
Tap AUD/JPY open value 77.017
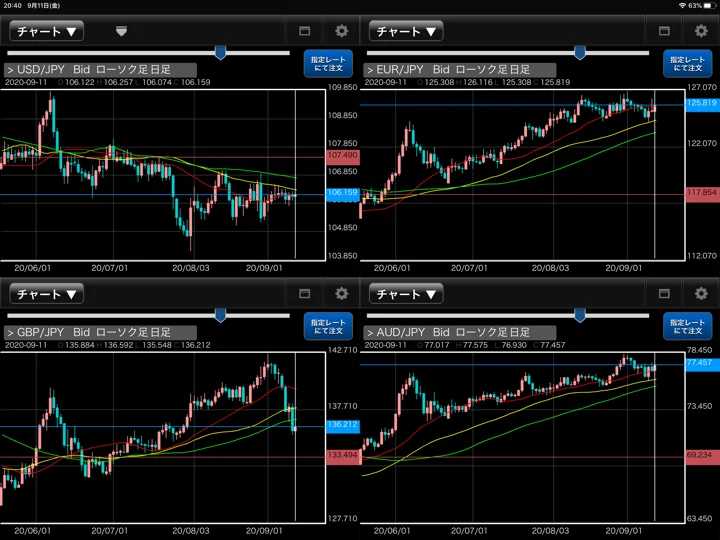[x=437, y=345]
